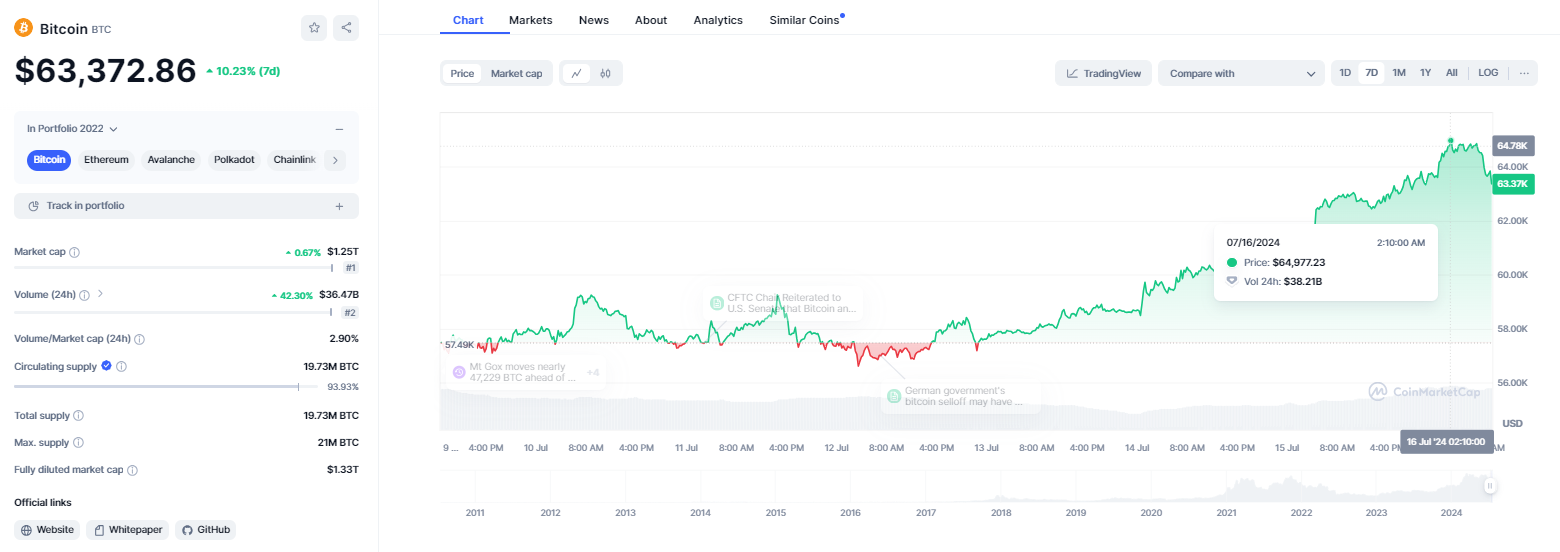
Task: Select the Ethereum portfolio chip
Action: [106, 160]
